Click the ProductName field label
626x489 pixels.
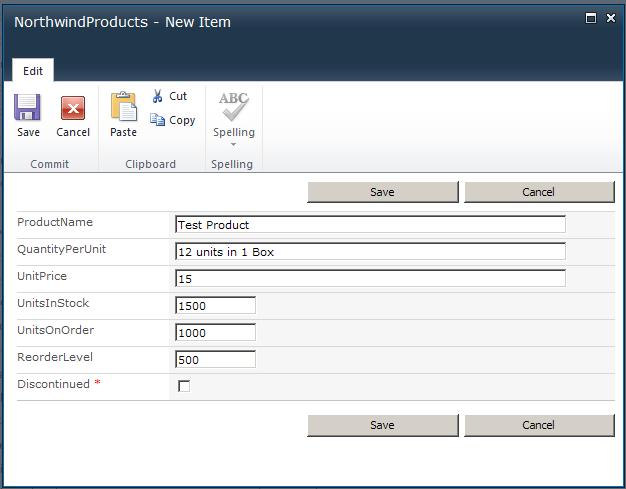coord(55,222)
